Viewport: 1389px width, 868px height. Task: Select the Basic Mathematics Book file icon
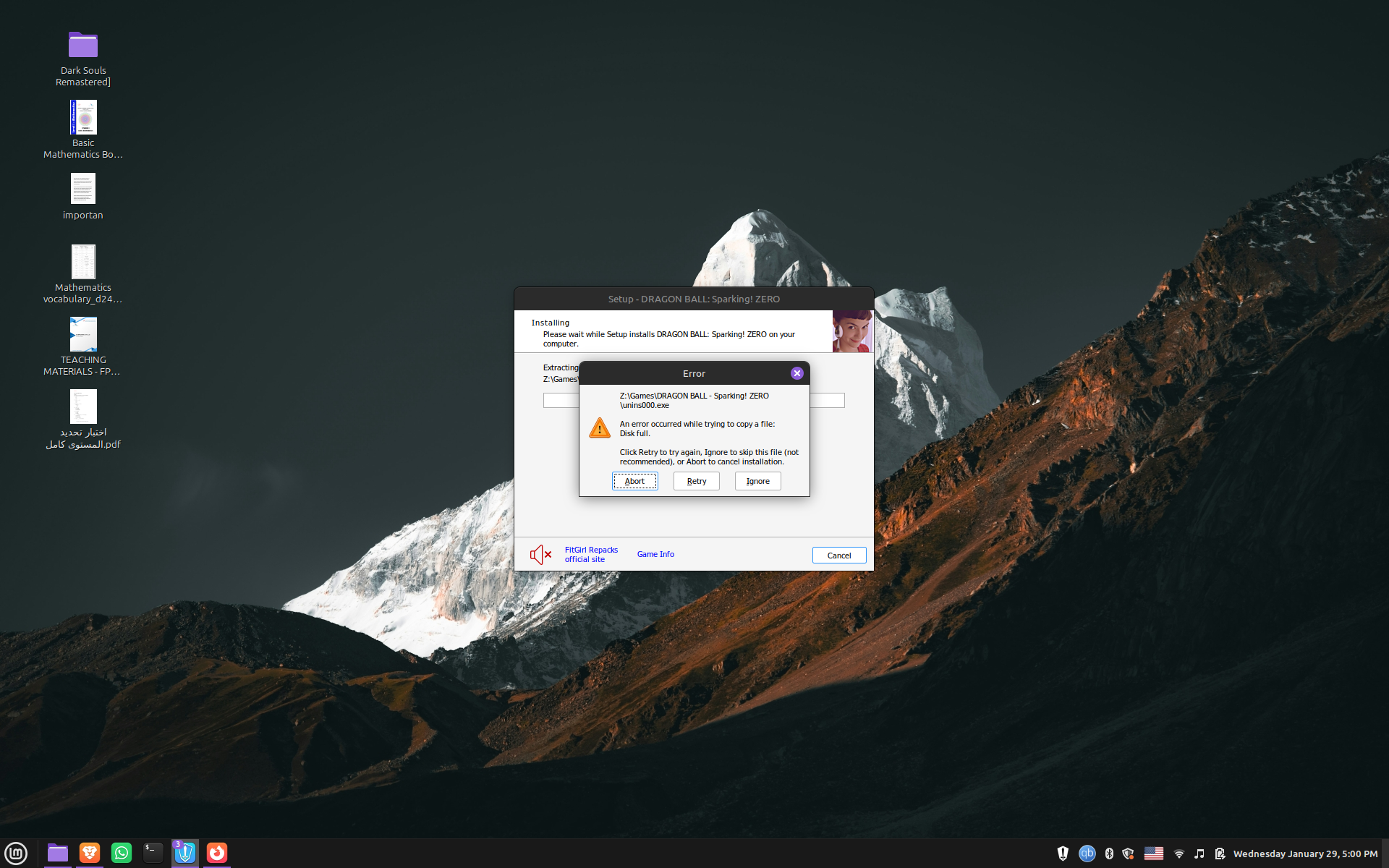pos(83,118)
